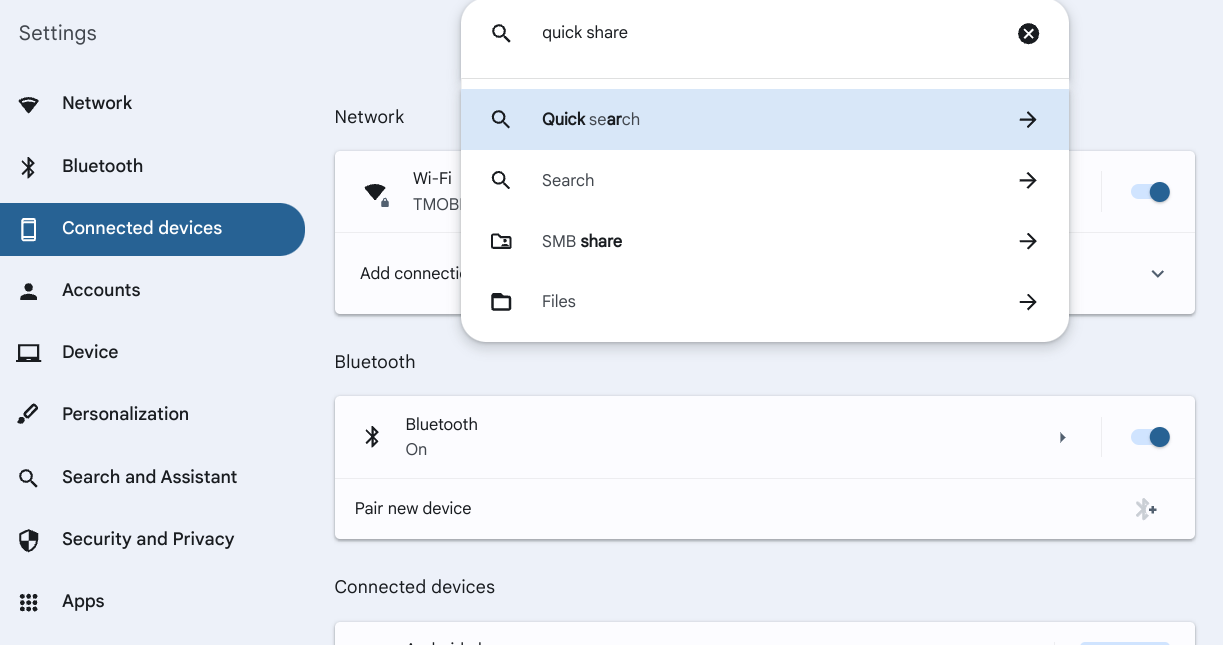Viewport: 1223px width, 645px height.
Task: Expand the Add connection chevron
Action: [1157, 274]
